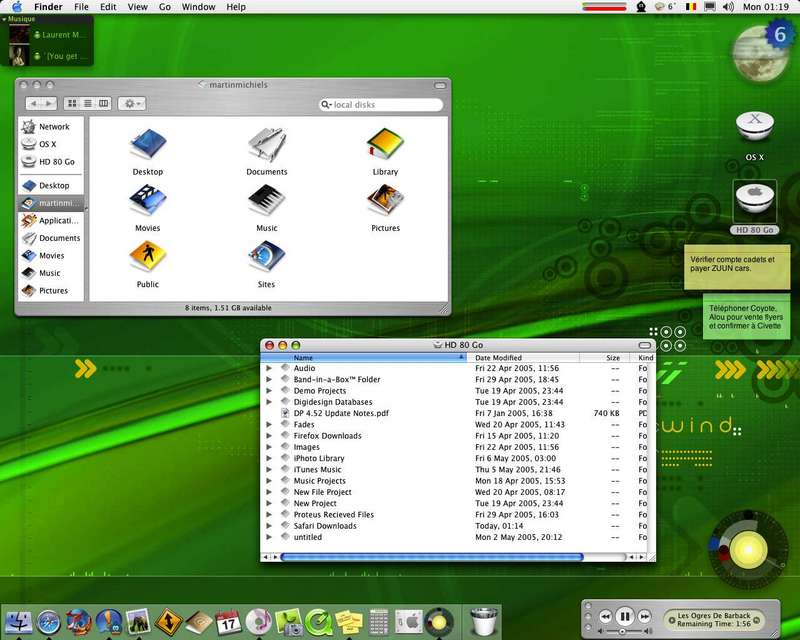Switch Finder to column view

104,104
